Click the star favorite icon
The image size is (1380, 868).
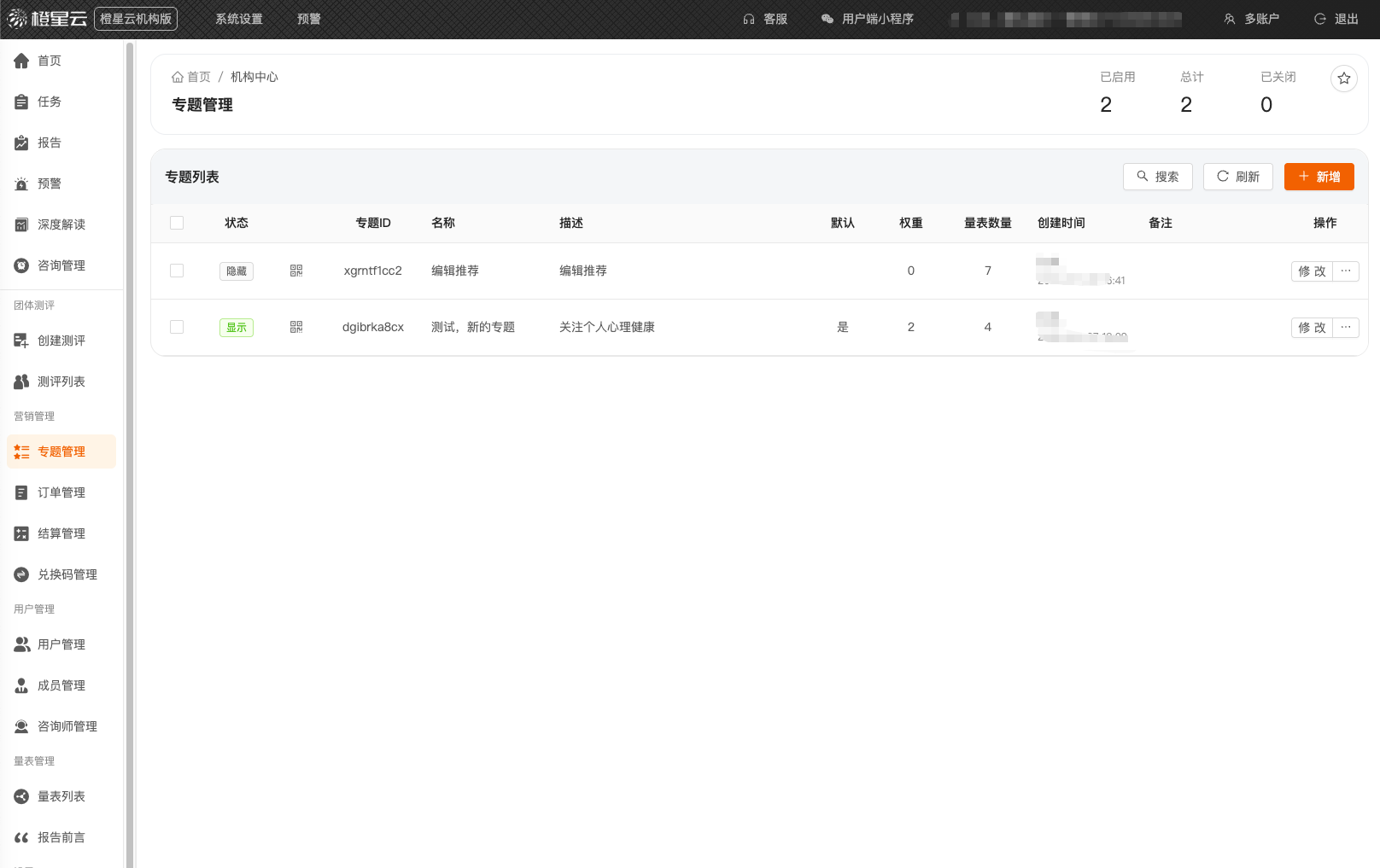point(1344,79)
